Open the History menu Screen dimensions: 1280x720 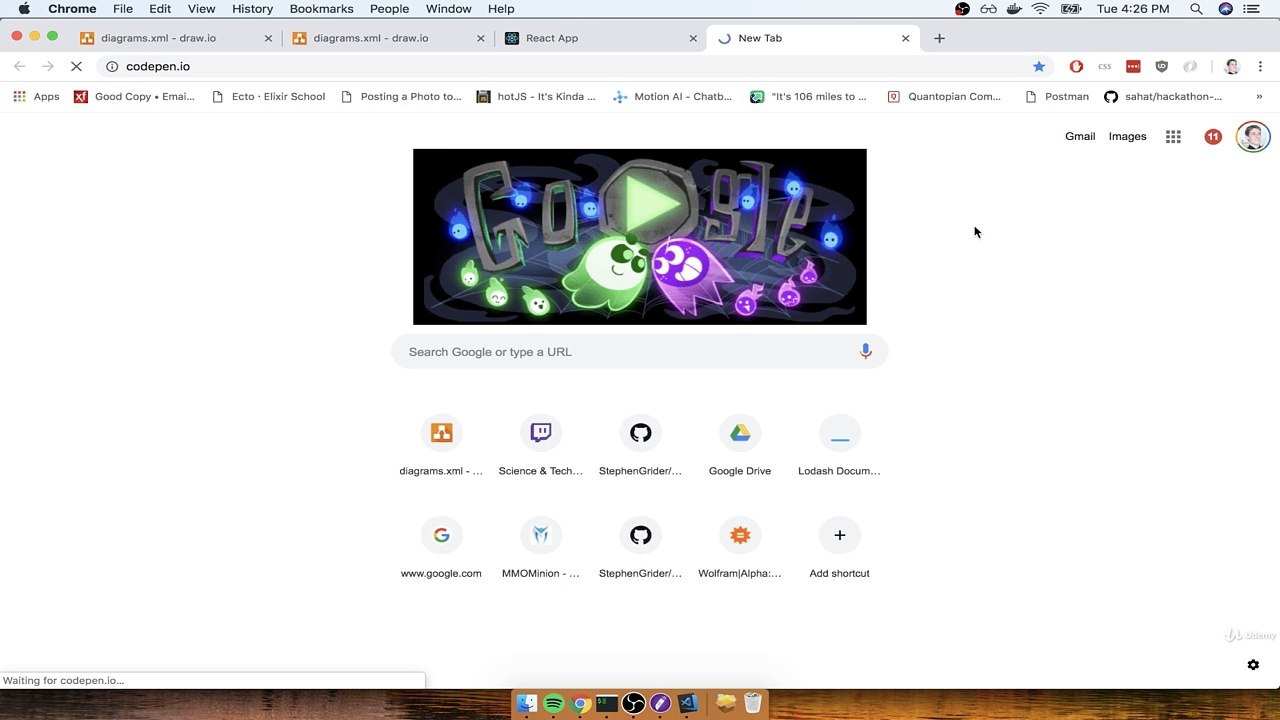coord(252,9)
